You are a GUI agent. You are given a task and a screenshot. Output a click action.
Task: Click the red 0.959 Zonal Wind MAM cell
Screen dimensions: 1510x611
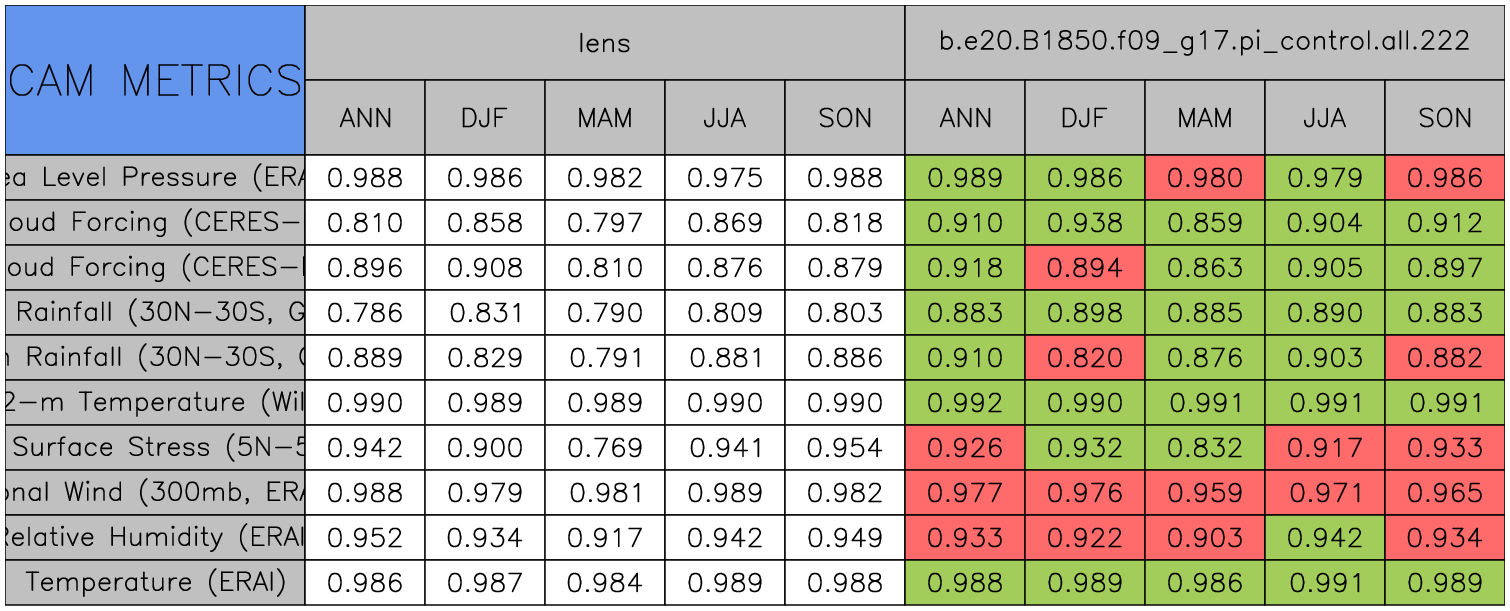[x=1204, y=493]
